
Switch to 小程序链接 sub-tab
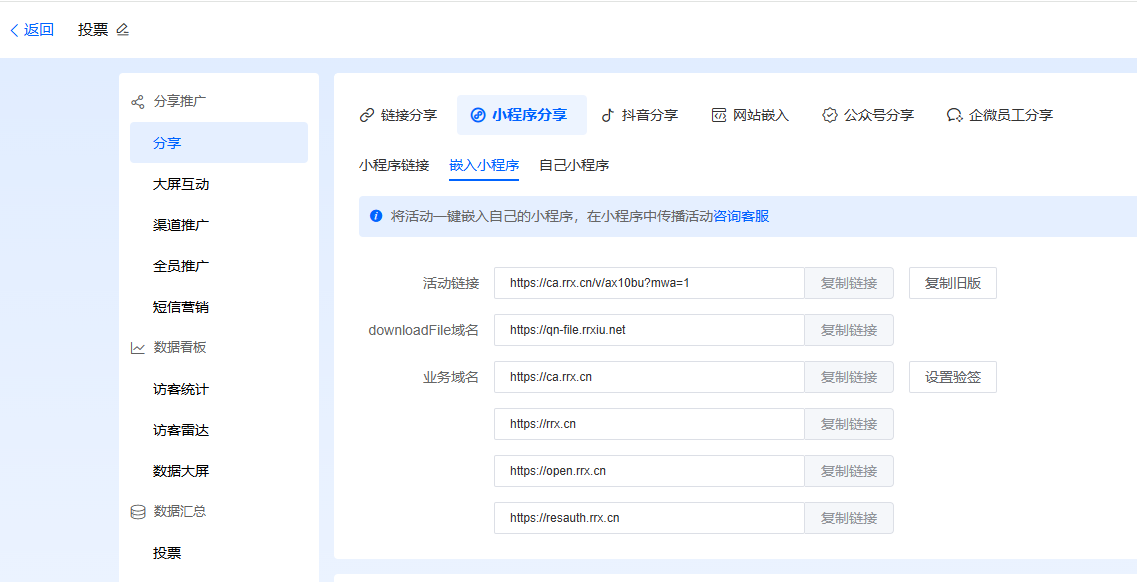click(x=394, y=165)
